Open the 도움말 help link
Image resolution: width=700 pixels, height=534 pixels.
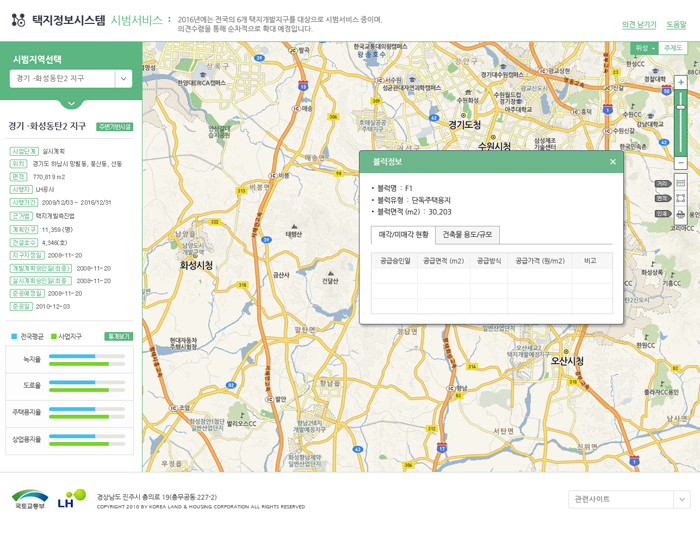click(677, 24)
